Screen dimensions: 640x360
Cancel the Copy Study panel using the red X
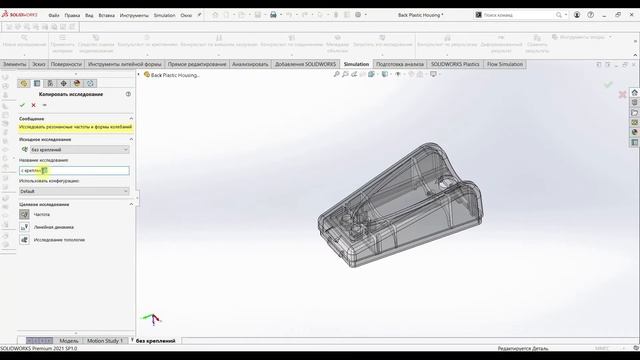pos(33,105)
